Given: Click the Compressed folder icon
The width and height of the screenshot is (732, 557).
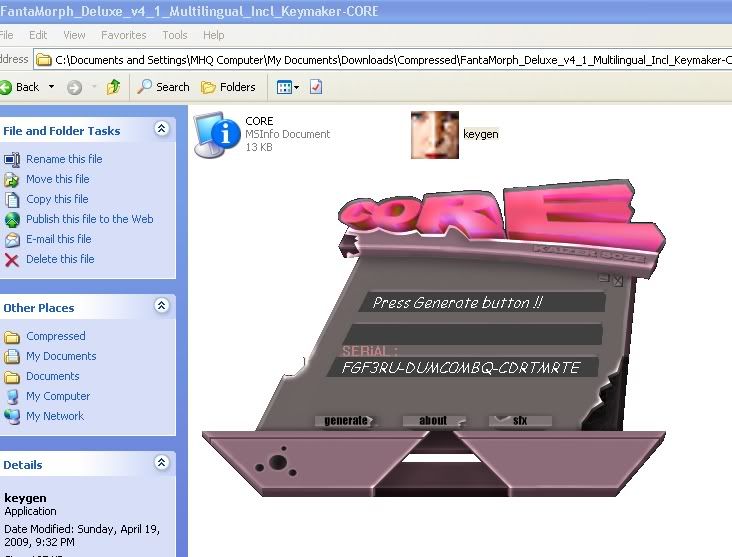Looking at the screenshot, I should tap(12, 337).
